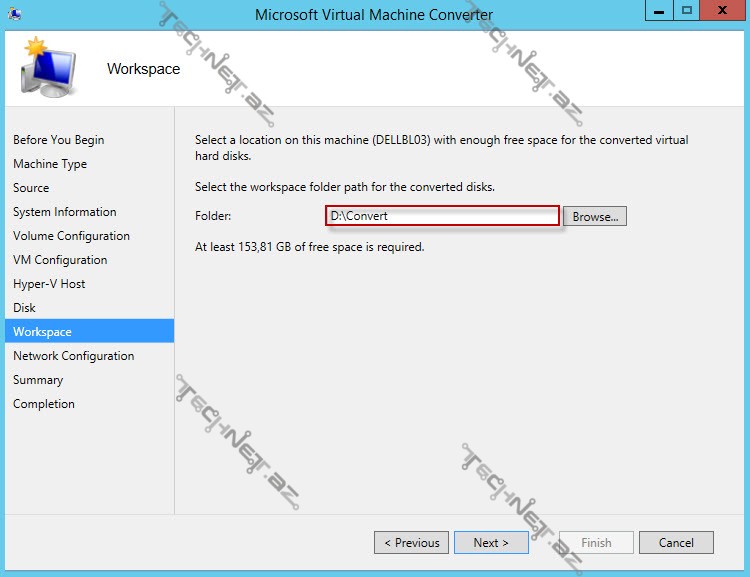Open the Hyper-V Host step
The width and height of the screenshot is (750, 577).
pyautogui.click(x=49, y=284)
